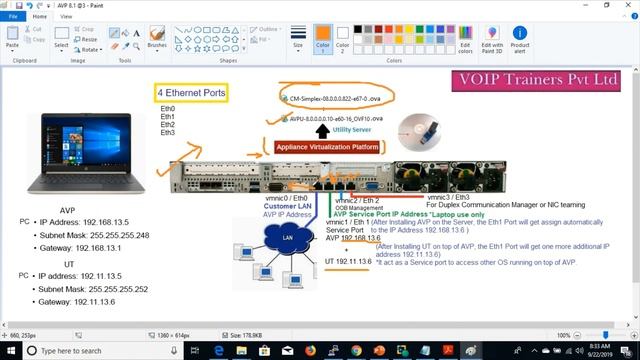Image resolution: width=640 pixels, height=360 pixels.
Task: Click the Rectangle shape in Shapes gallery
Action: point(207,30)
